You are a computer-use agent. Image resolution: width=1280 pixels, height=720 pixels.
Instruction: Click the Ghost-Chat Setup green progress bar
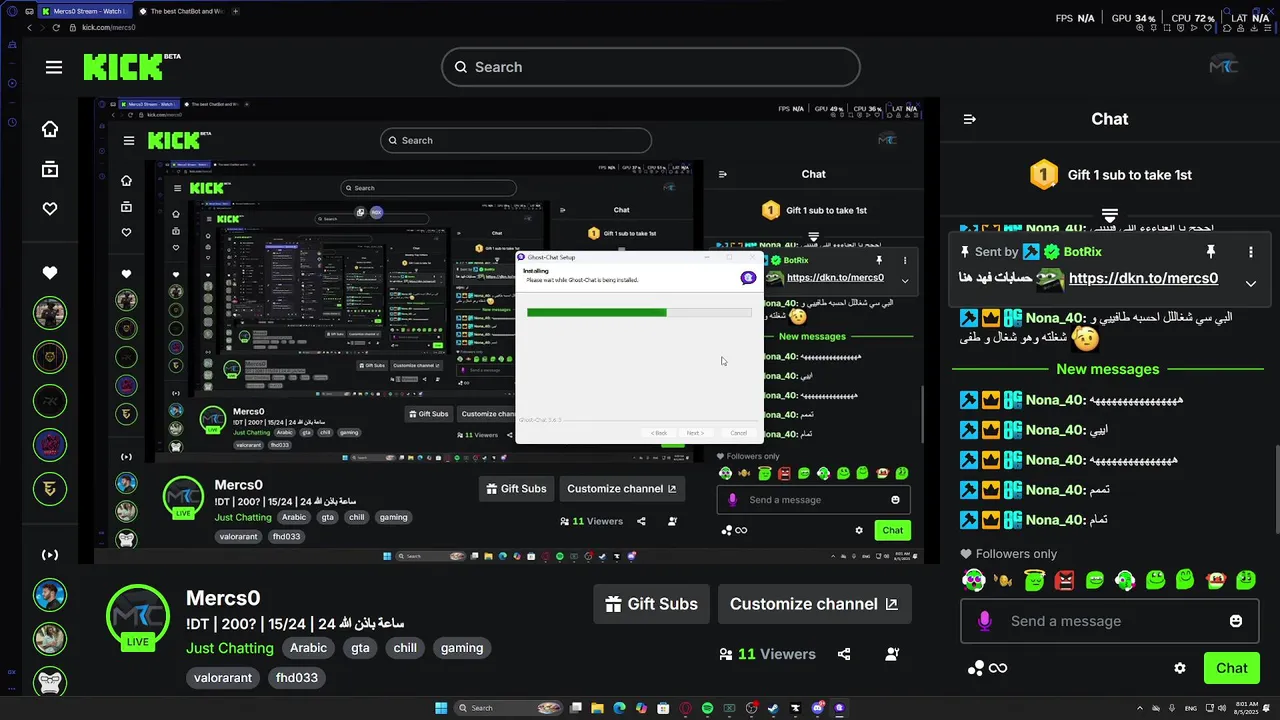pos(597,313)
